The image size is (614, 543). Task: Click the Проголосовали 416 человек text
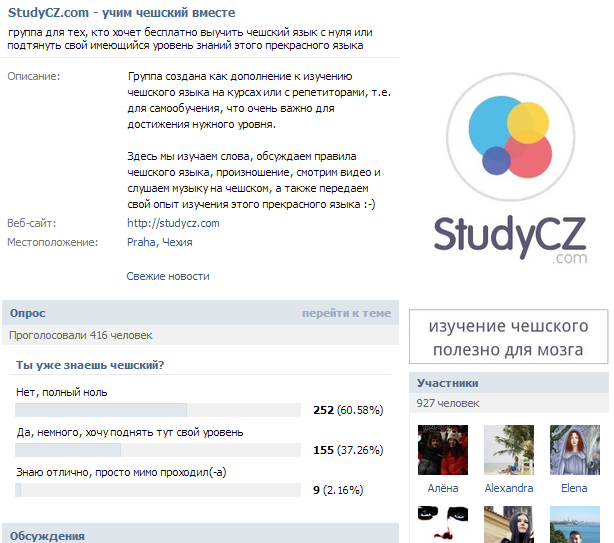click(81, 336)
